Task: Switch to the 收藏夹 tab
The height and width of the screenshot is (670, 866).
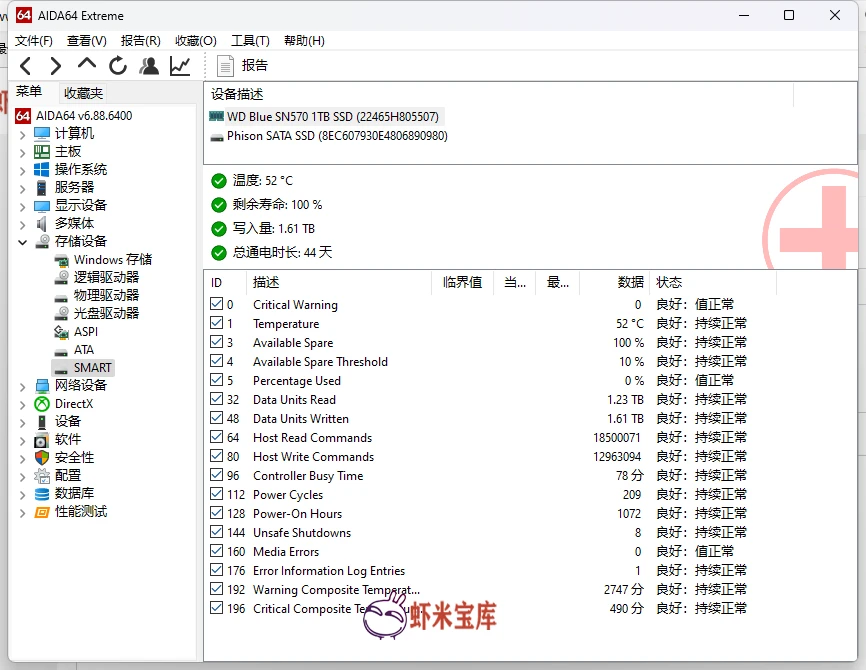Action: pos(83,93)
